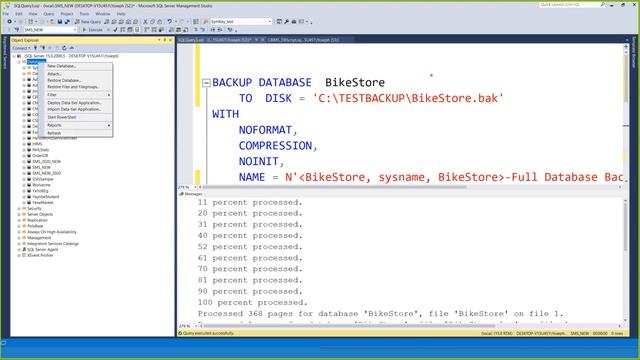
Task: Open the Tools menu
Action: point(84,14)
